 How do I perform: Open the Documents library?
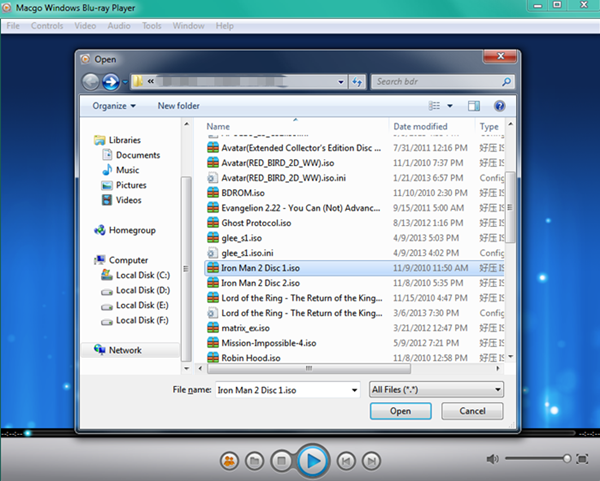pyautogui.click(x=131, y=155)
